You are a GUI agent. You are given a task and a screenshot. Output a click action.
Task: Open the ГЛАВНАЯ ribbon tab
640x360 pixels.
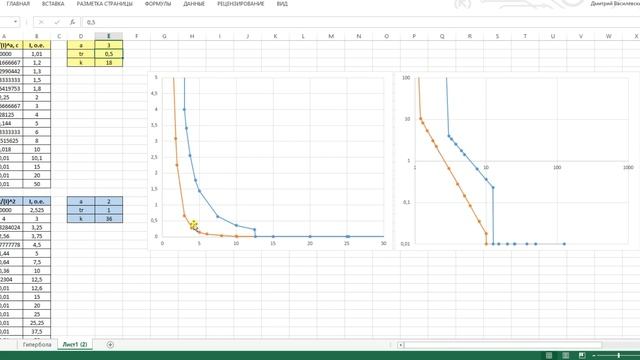[x=18, y=4]
